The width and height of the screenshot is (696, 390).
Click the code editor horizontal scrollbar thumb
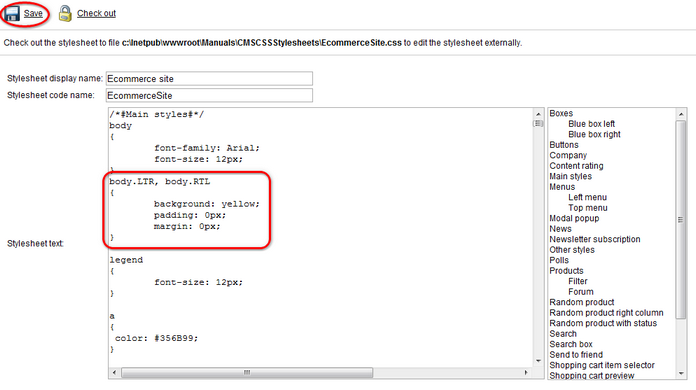coord(247,372)
